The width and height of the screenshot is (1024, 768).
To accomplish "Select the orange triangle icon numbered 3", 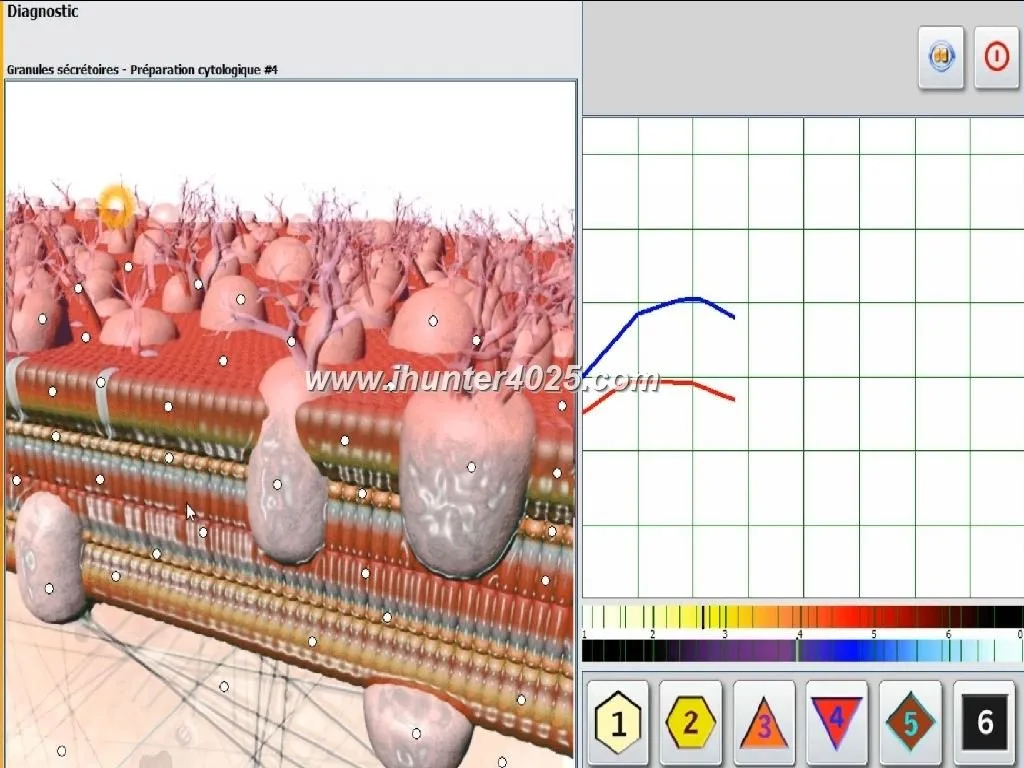I will coord(764,723).
